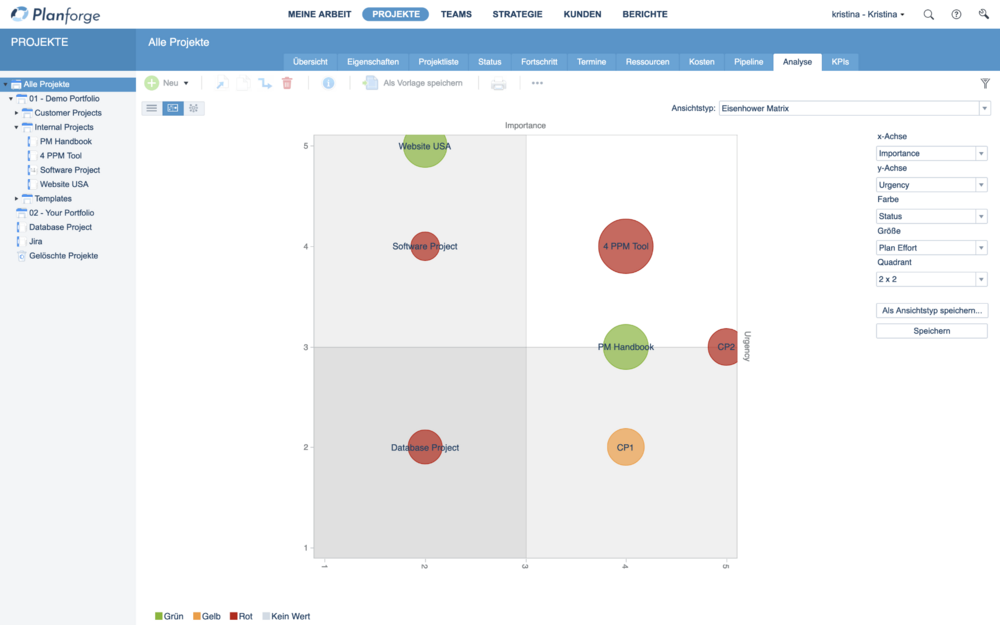
Task: Open the search magnifier in header
Action: 929,15
